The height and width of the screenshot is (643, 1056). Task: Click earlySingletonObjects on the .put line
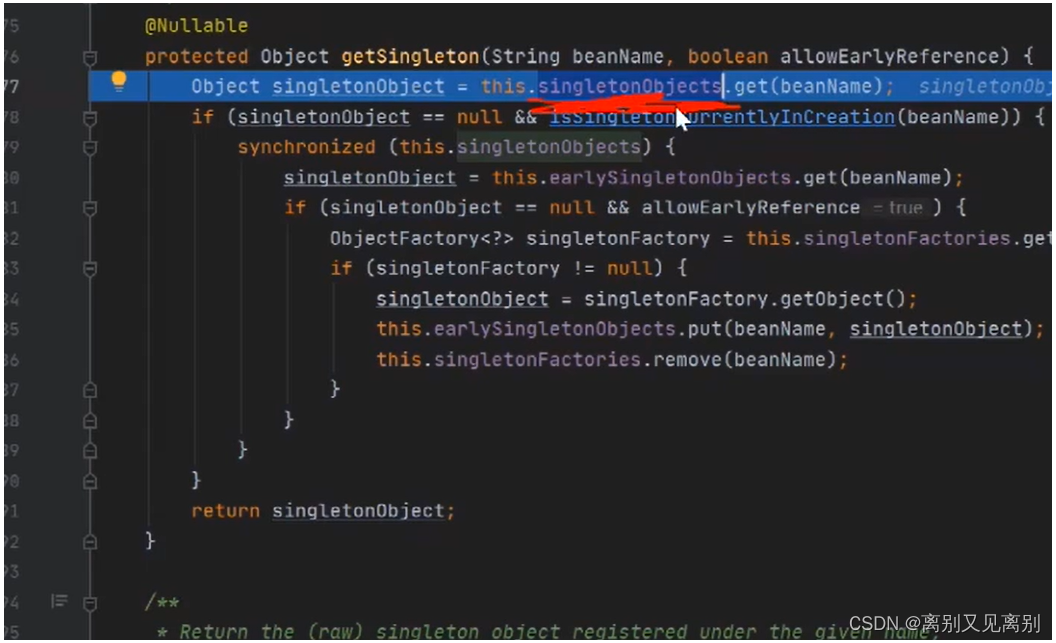coord(554,329)
